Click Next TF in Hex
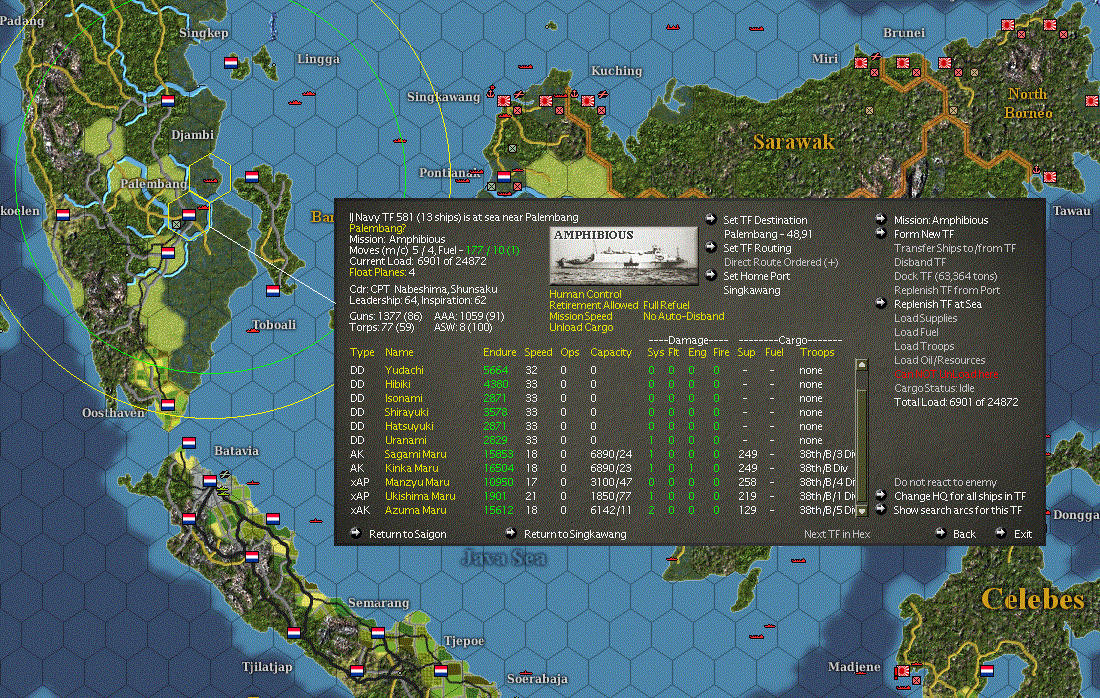This screenshot has width=1100, height=698. click(837, 534)
